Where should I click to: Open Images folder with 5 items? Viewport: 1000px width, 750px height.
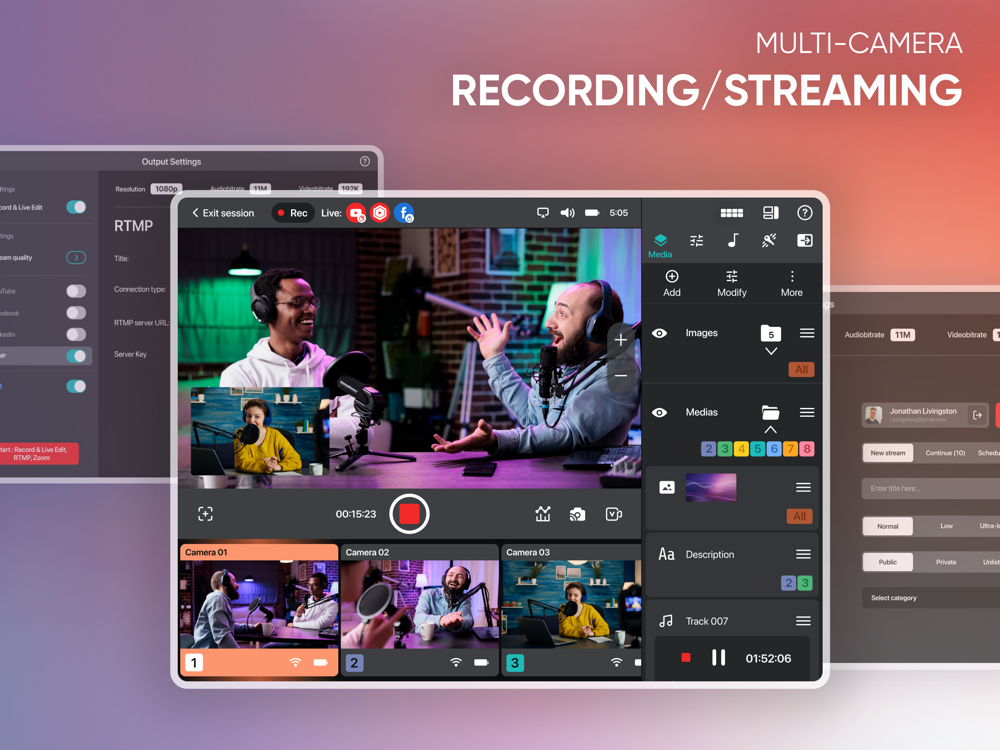coord(770,333)
